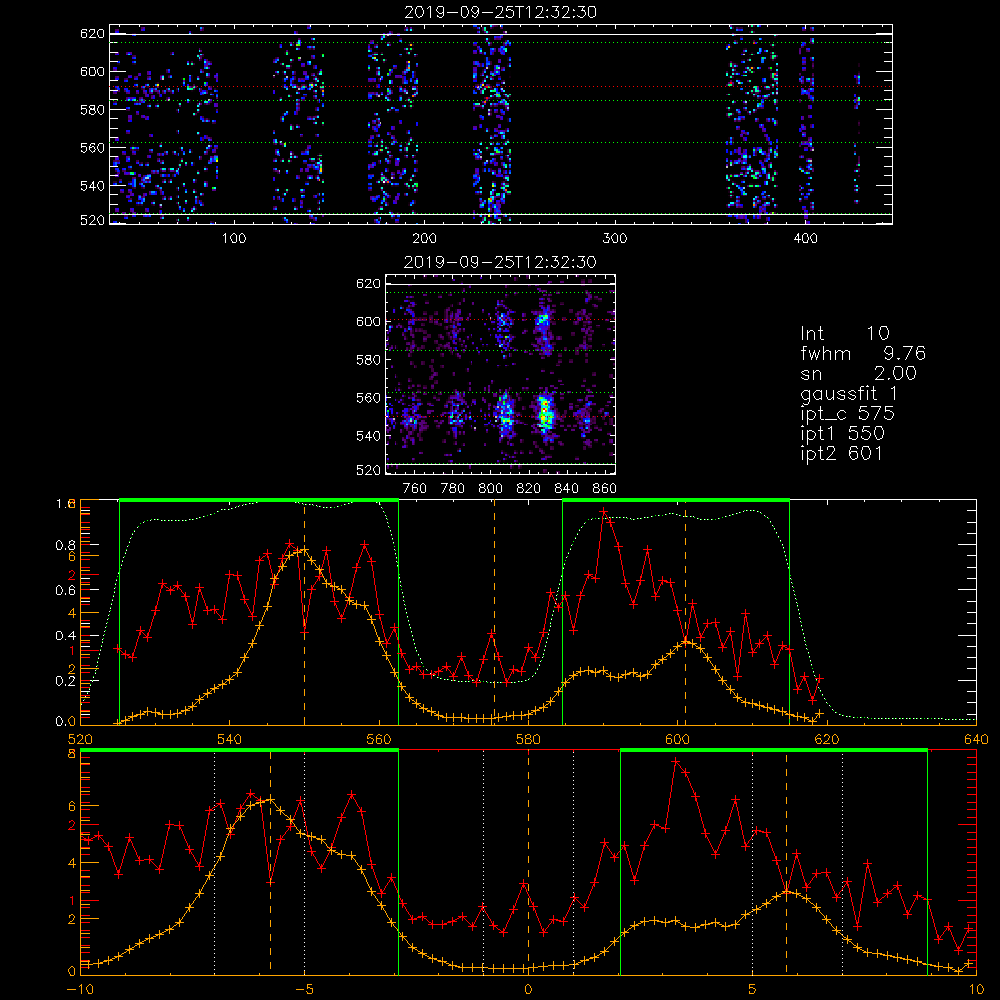Select the 'ipt2 601' parameter text
This screenshot has width=1000, height=1000.
(x=841, y=453)
